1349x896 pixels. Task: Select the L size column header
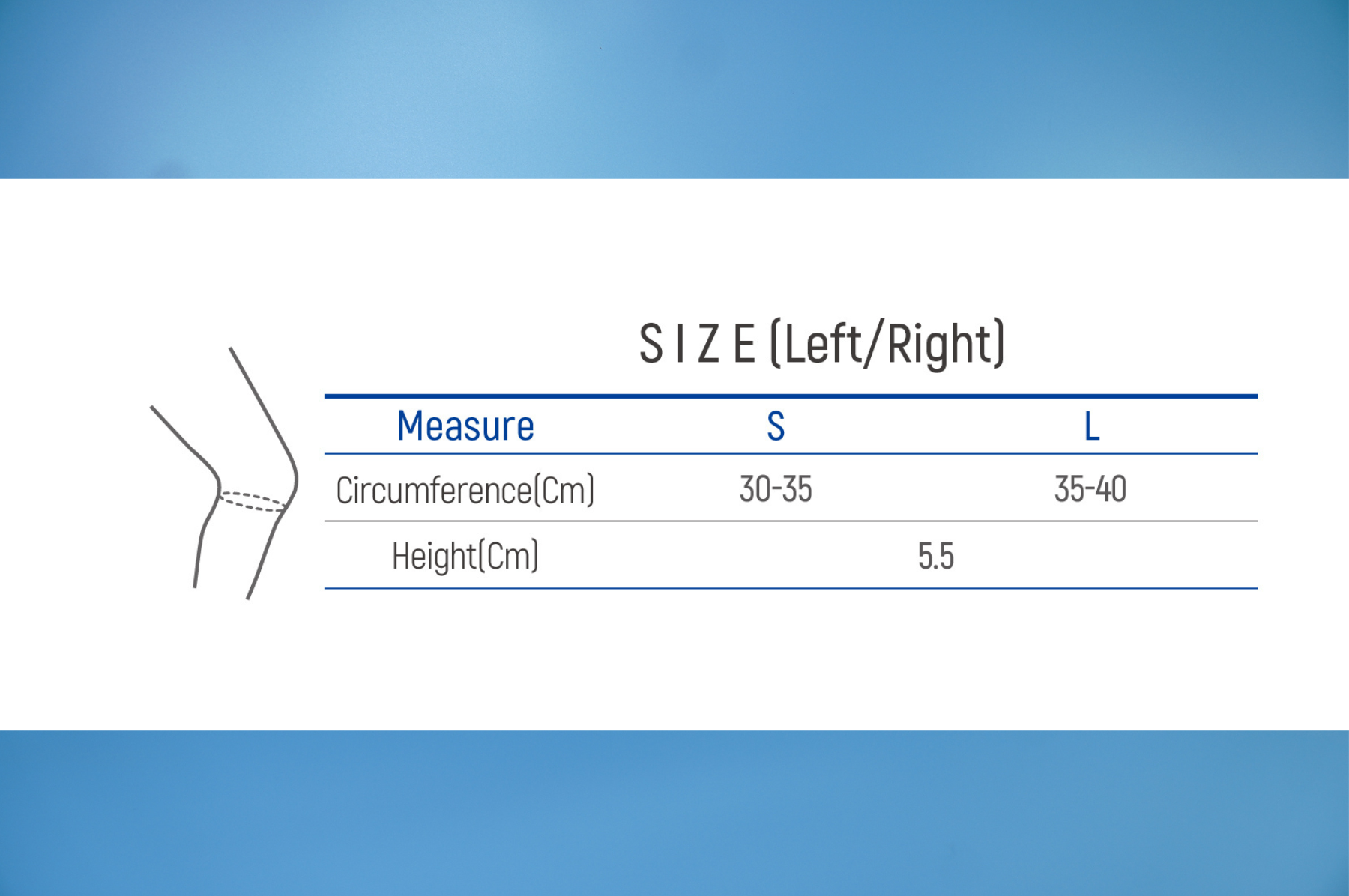(x=1092, y=427)
